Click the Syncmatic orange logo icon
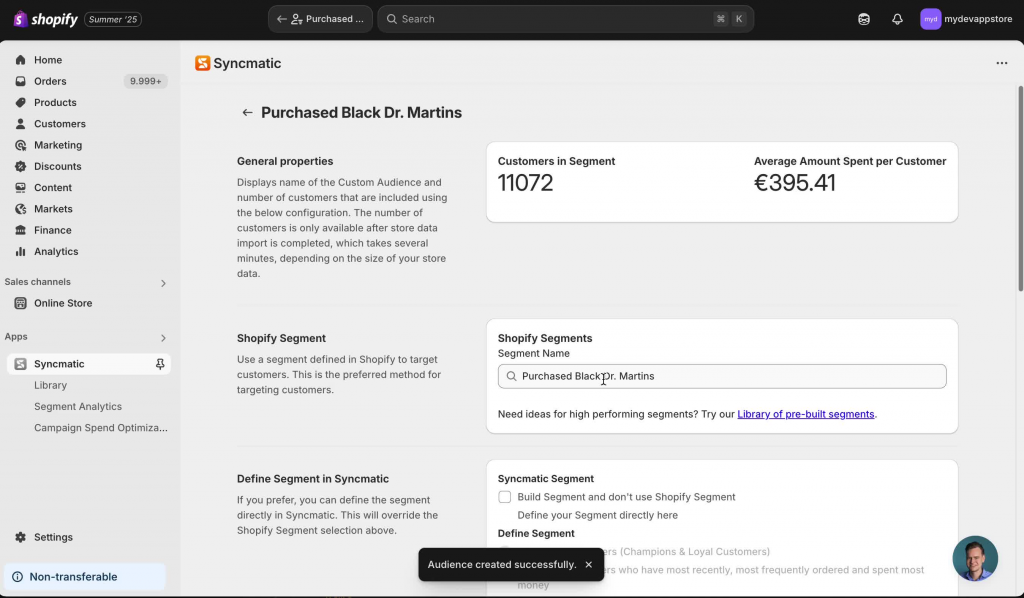Screen dimensions: 1024x598 pos(202,63)
